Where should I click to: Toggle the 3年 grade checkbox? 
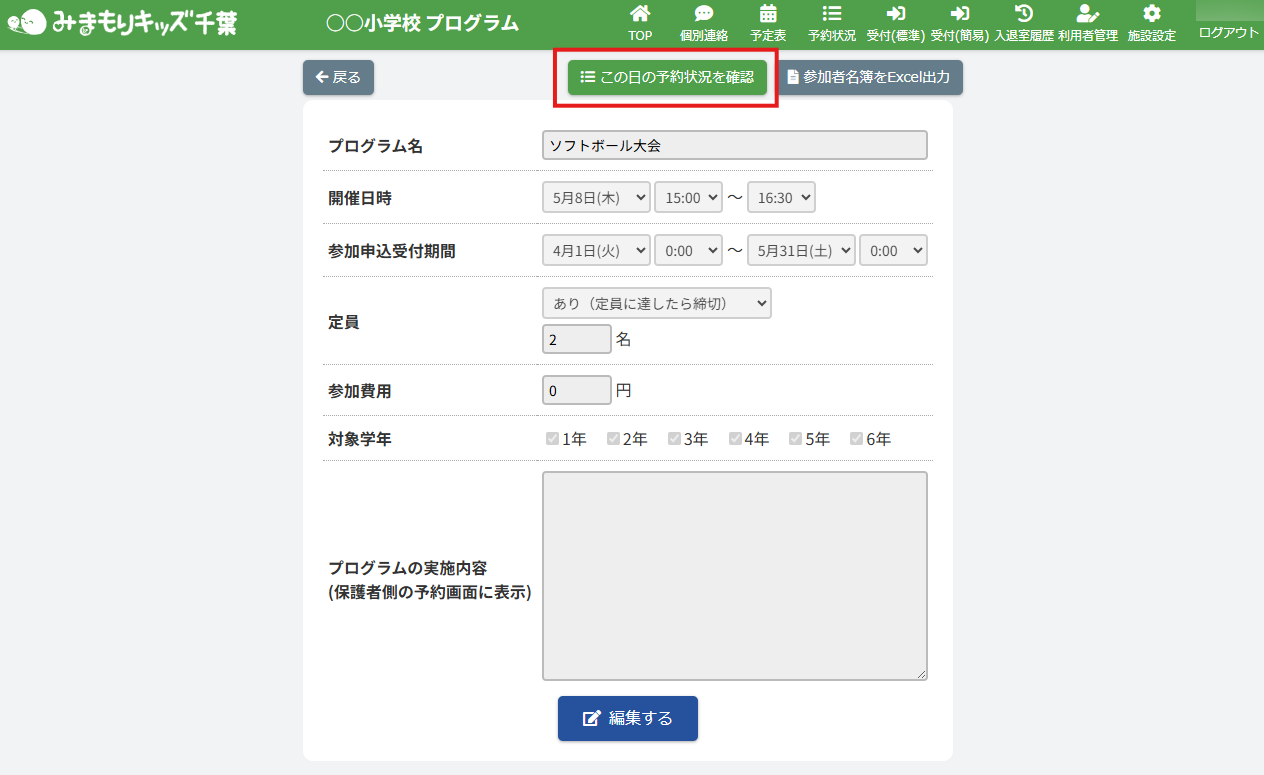(x=675, y=439)
